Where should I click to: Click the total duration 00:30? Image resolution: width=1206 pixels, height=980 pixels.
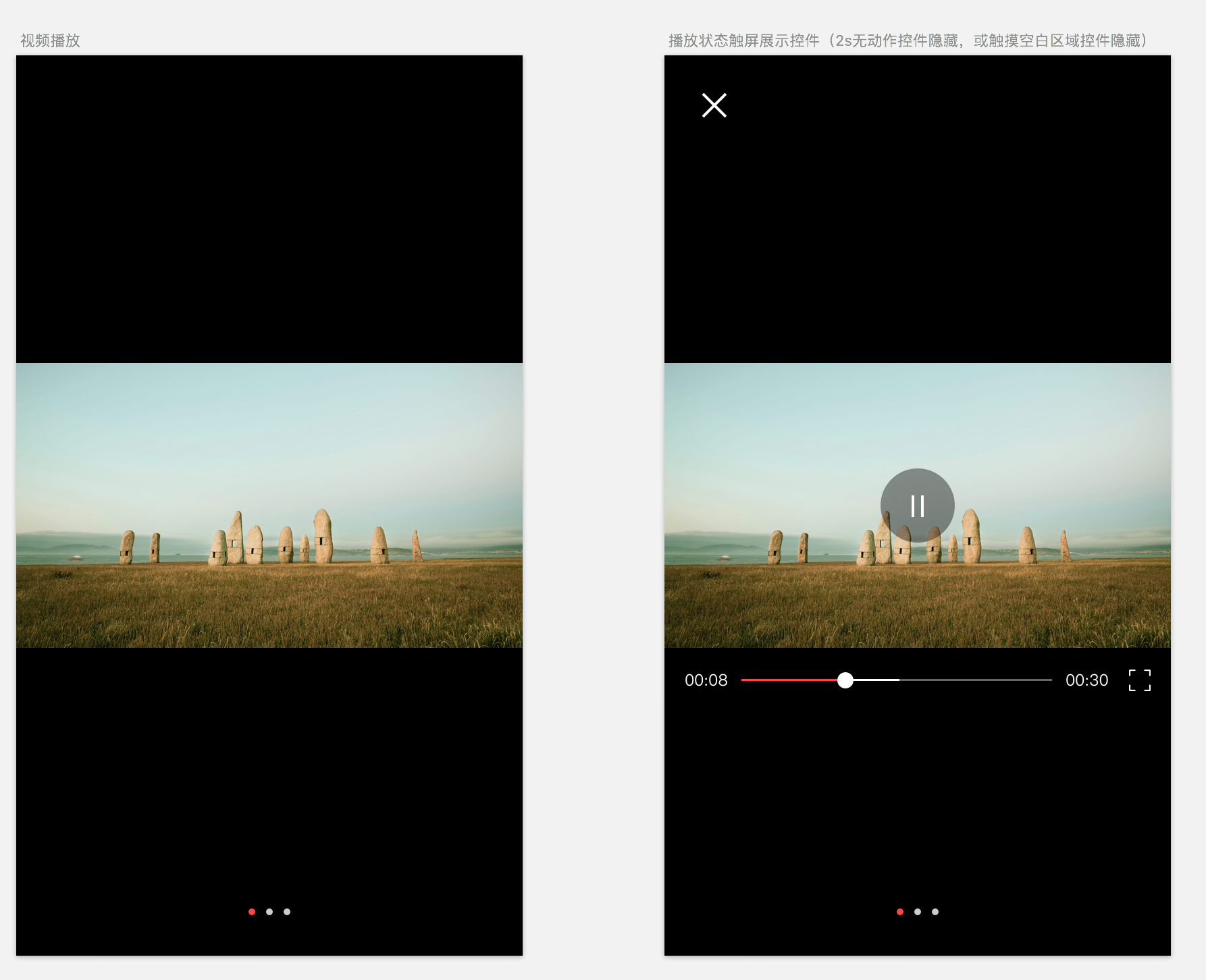(1087, 680)
